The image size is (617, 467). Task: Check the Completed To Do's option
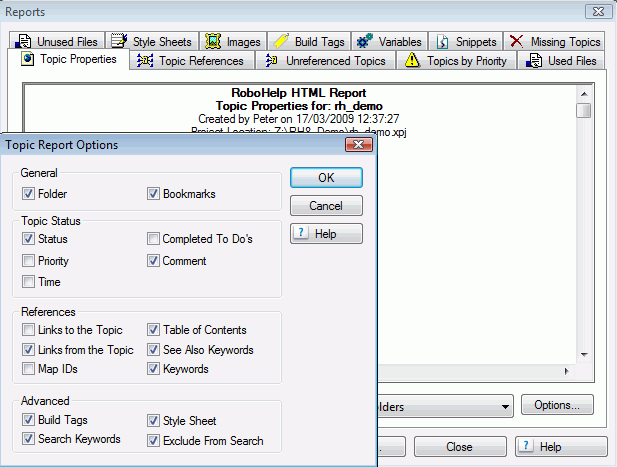[x=153, y=239]
